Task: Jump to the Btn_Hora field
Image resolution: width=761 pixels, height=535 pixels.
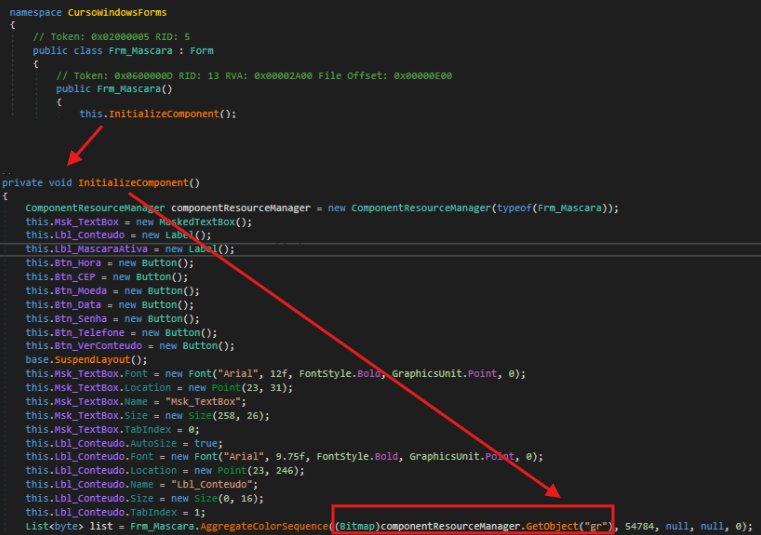Action: (74, 263)
